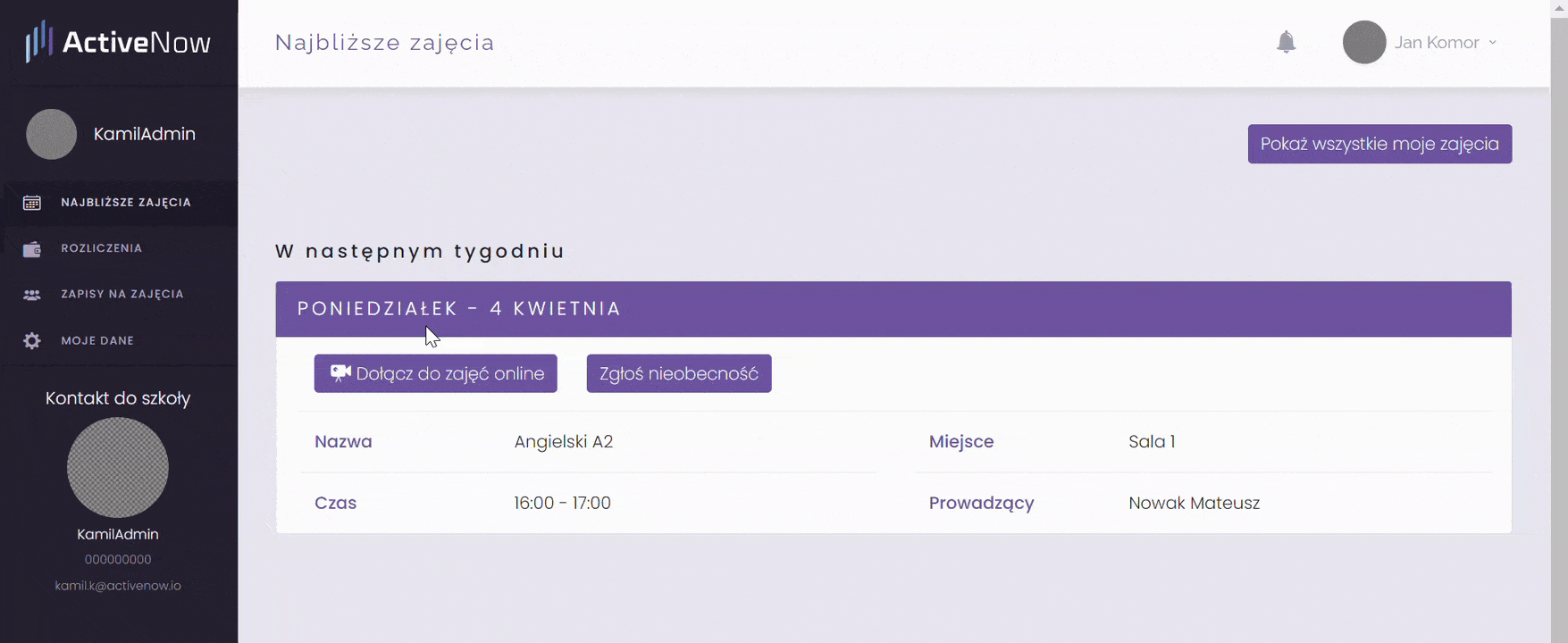Click Jan Komor's avatar in the header
This screenshot has width=1568, height=643.
pyautogui.click(x=1364, y=42)
